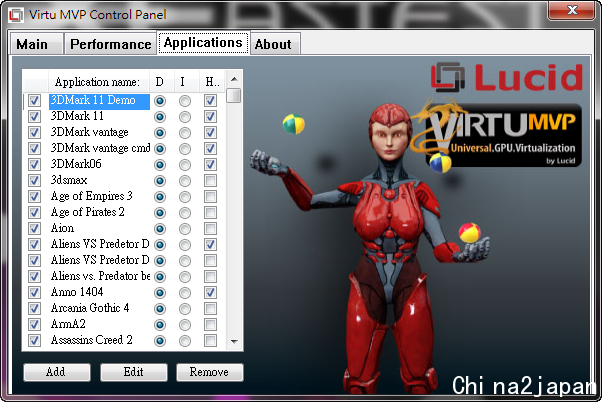
Task: Close the Virtu MVP Control Panel window
Action: click(572, 10)
